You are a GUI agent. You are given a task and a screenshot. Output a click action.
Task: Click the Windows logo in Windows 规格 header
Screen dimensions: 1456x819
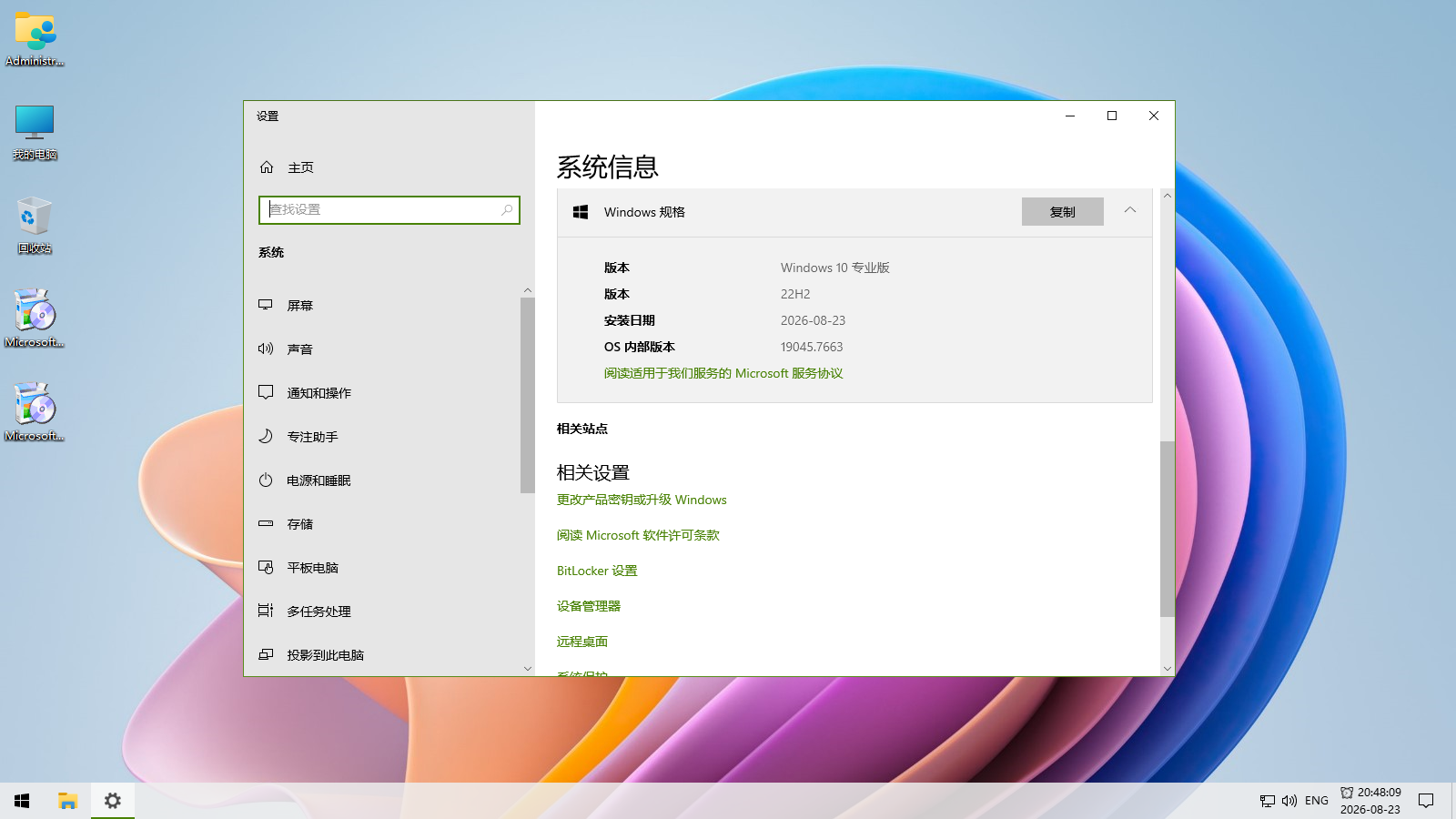[x=581, y=212]
